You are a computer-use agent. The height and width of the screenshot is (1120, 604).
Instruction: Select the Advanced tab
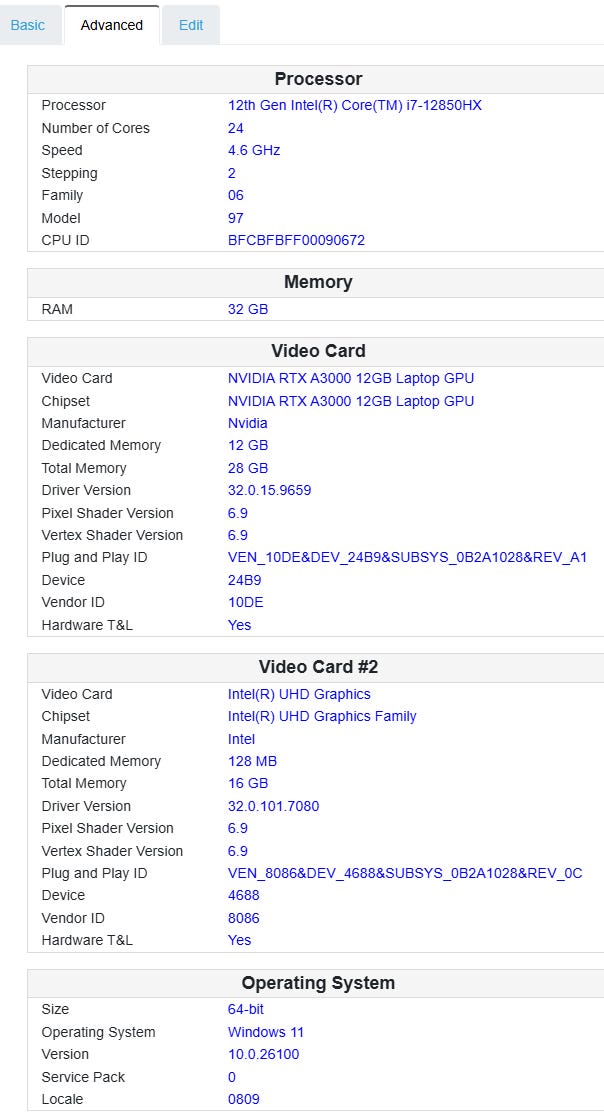111,25
